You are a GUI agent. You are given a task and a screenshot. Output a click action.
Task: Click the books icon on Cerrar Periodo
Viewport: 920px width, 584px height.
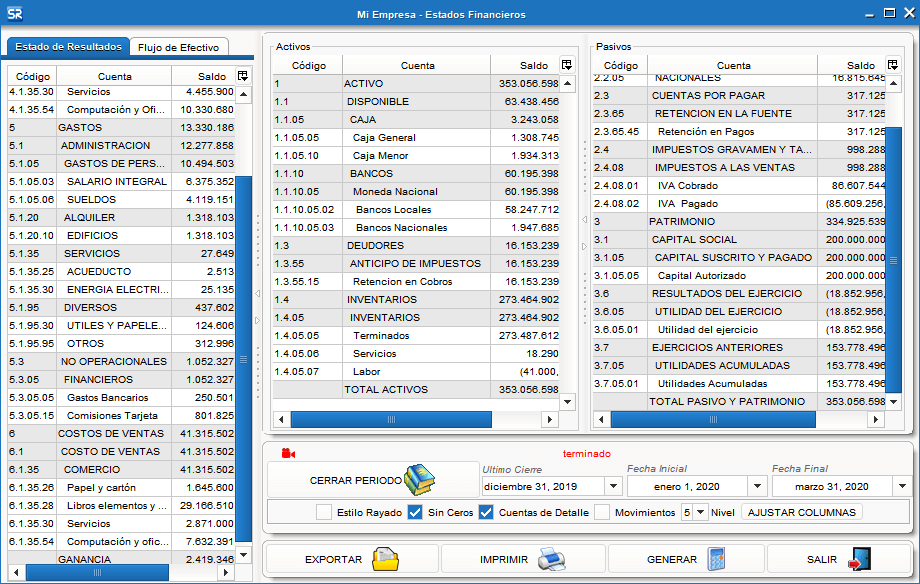tap(419, 480)
